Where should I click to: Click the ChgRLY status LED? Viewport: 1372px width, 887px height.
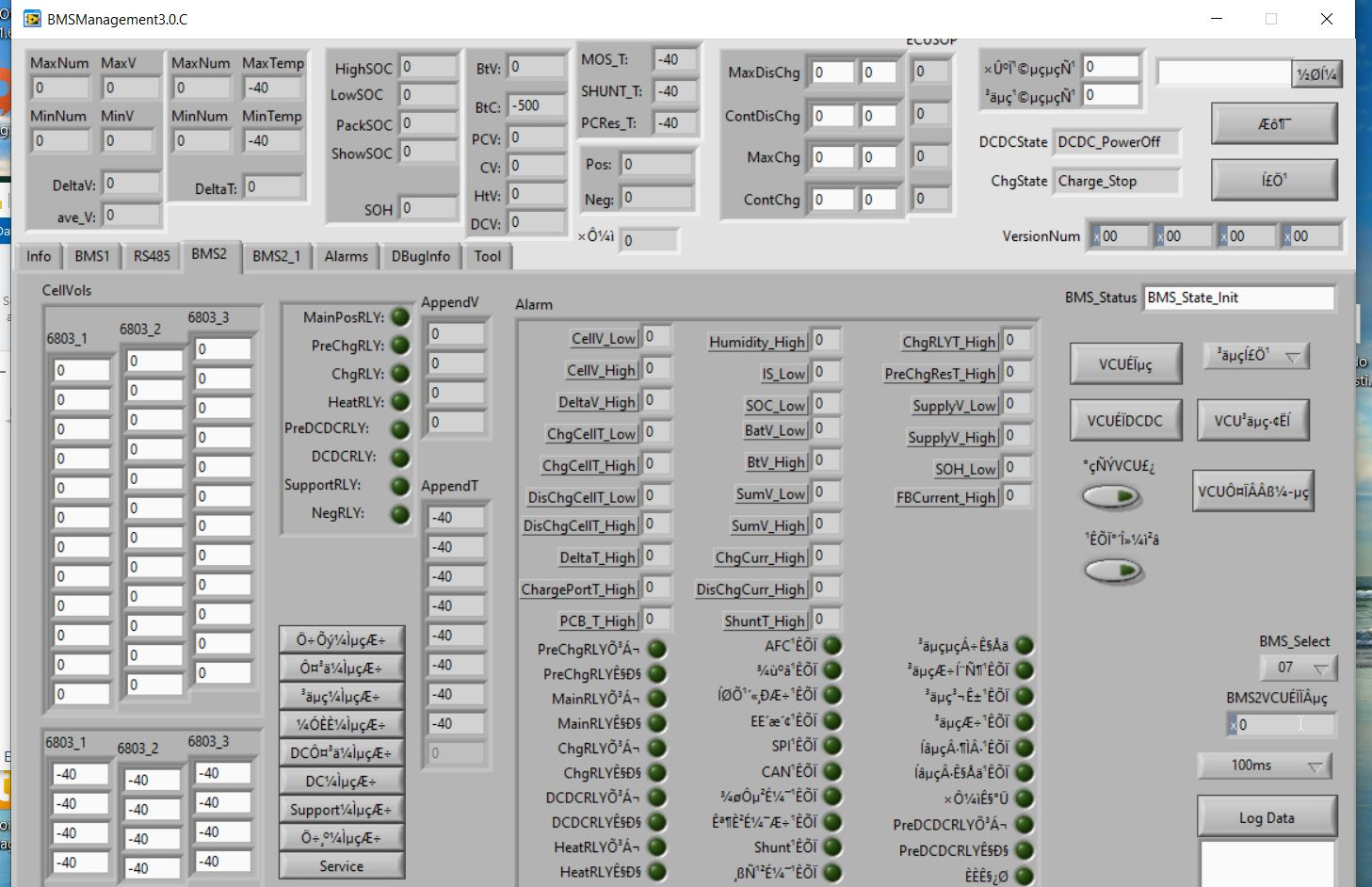click(400, 374)
